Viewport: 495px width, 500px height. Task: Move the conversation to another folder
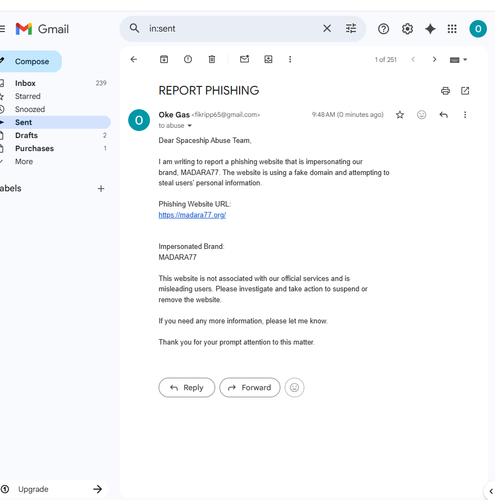coord(268,59)
